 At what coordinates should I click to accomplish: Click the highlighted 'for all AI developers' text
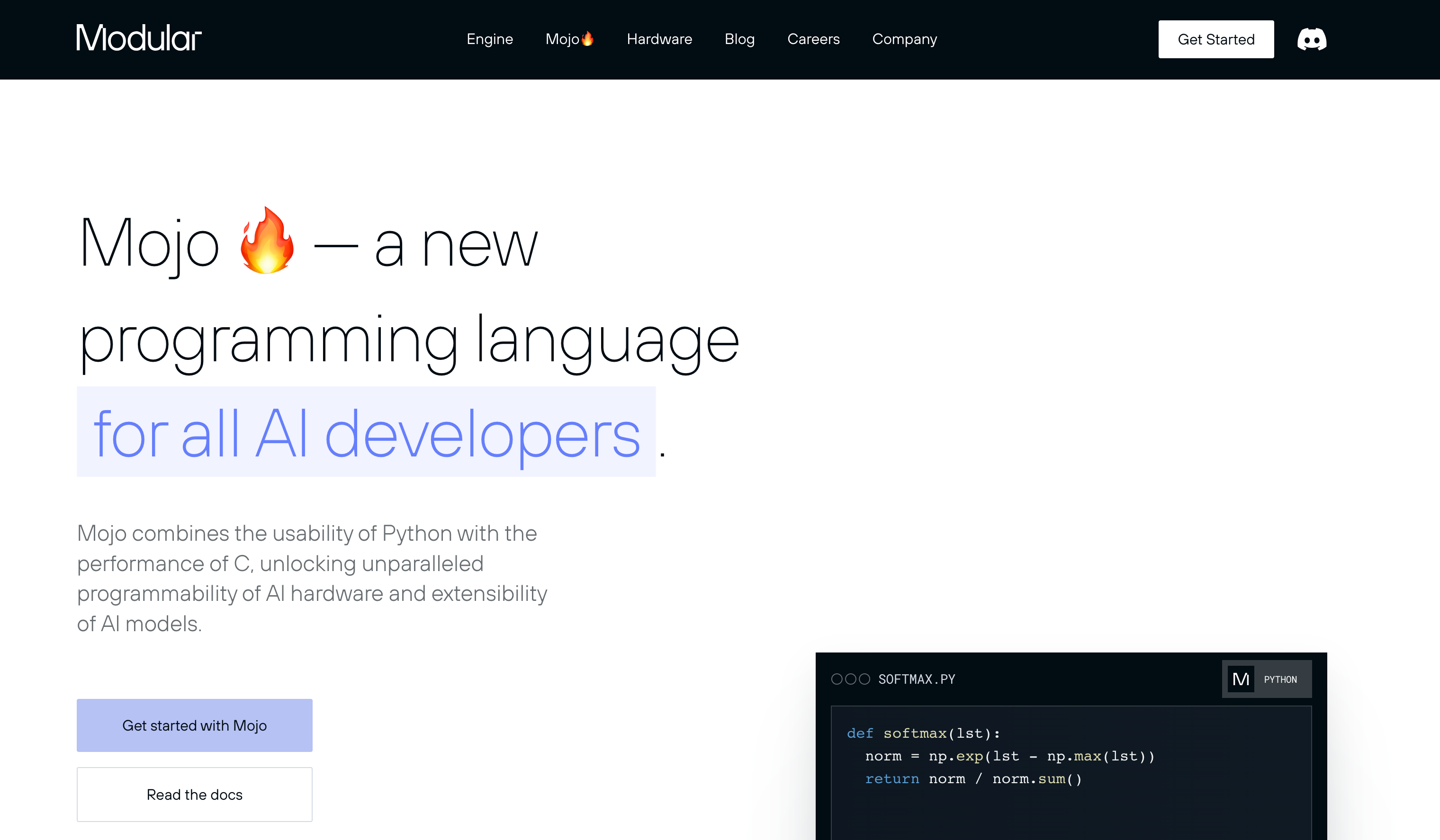(x=366, y=433)
